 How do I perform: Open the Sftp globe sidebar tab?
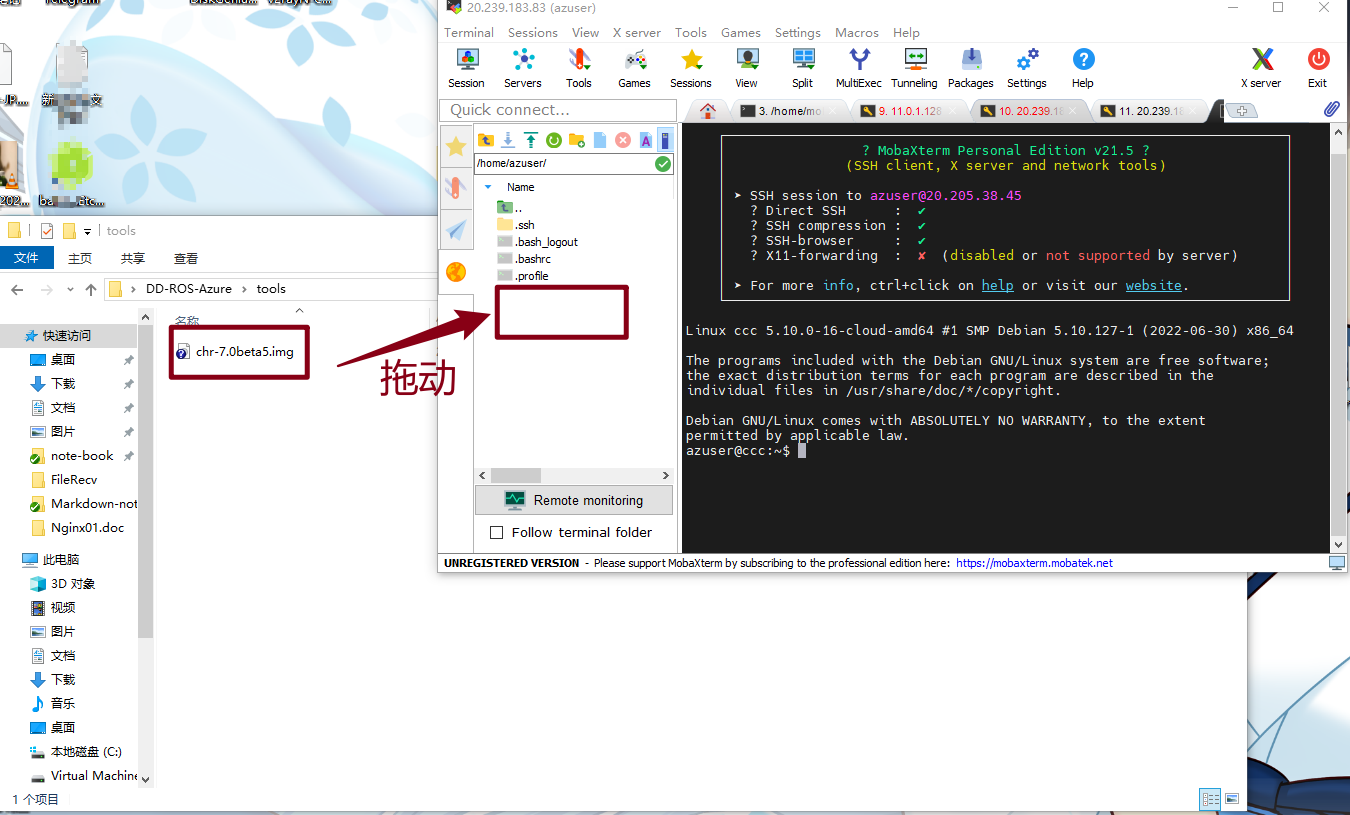click(456, 272)
